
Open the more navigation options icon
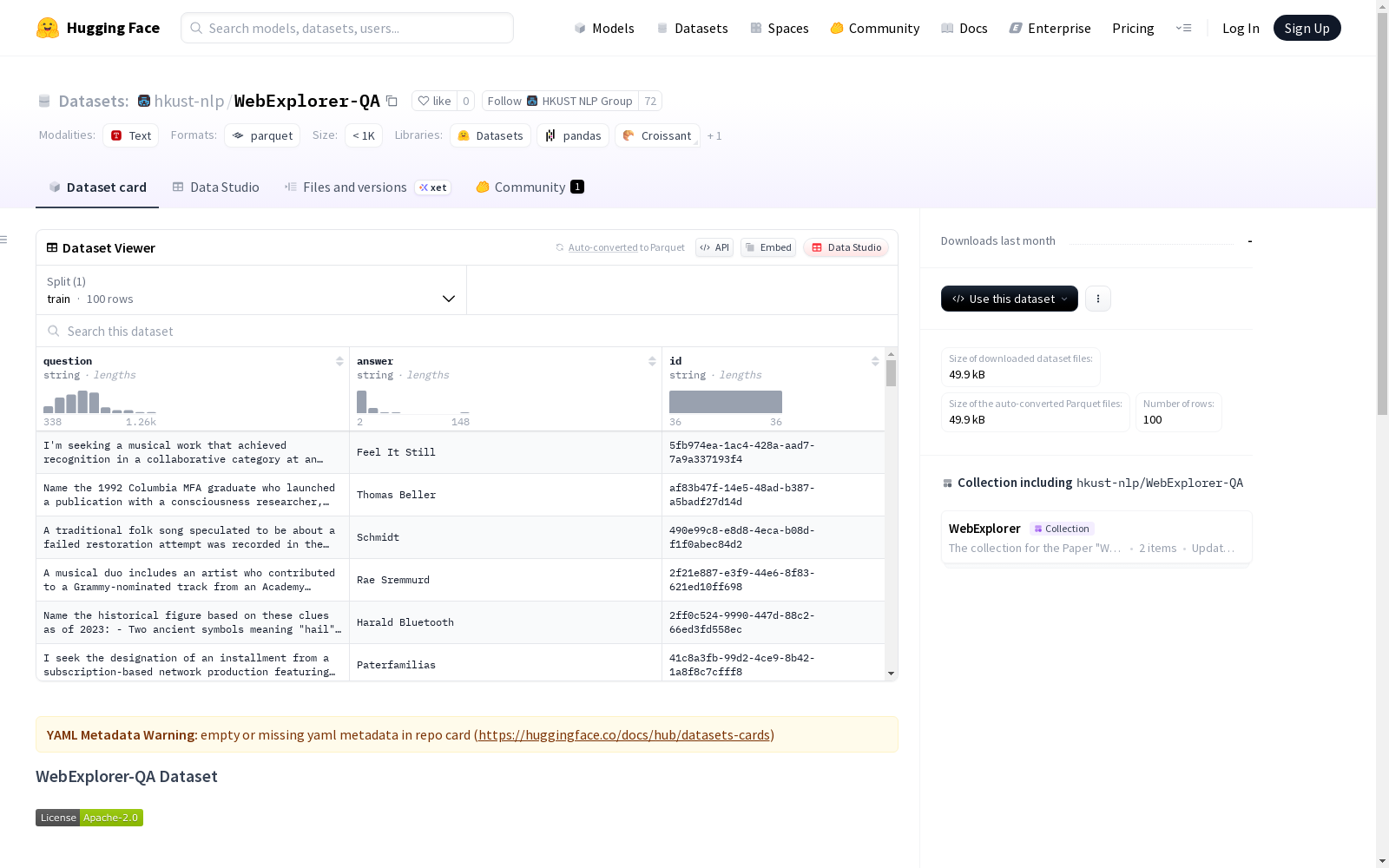[x=1183, y=28]
